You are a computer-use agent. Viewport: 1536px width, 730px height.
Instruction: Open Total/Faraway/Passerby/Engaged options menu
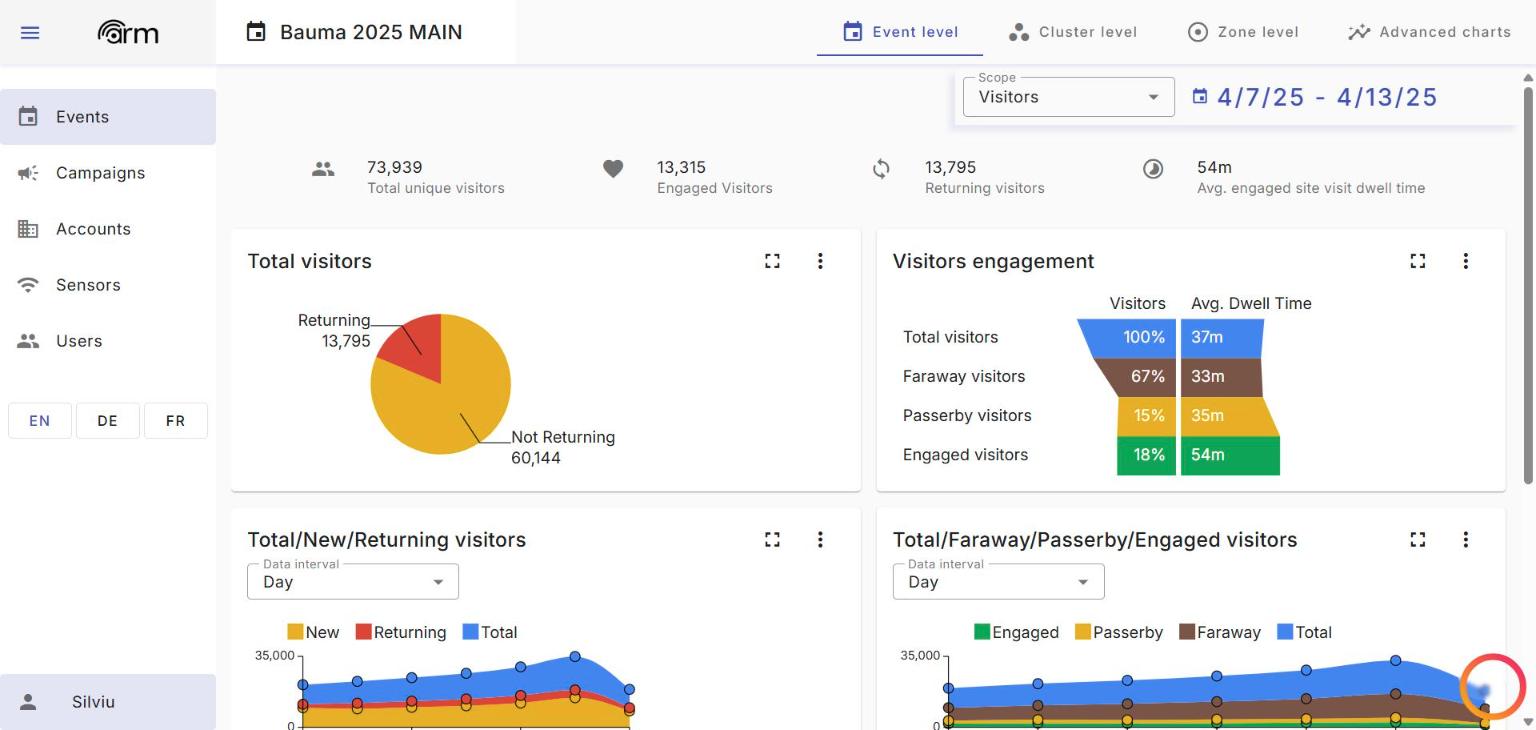pos(1465,539)
